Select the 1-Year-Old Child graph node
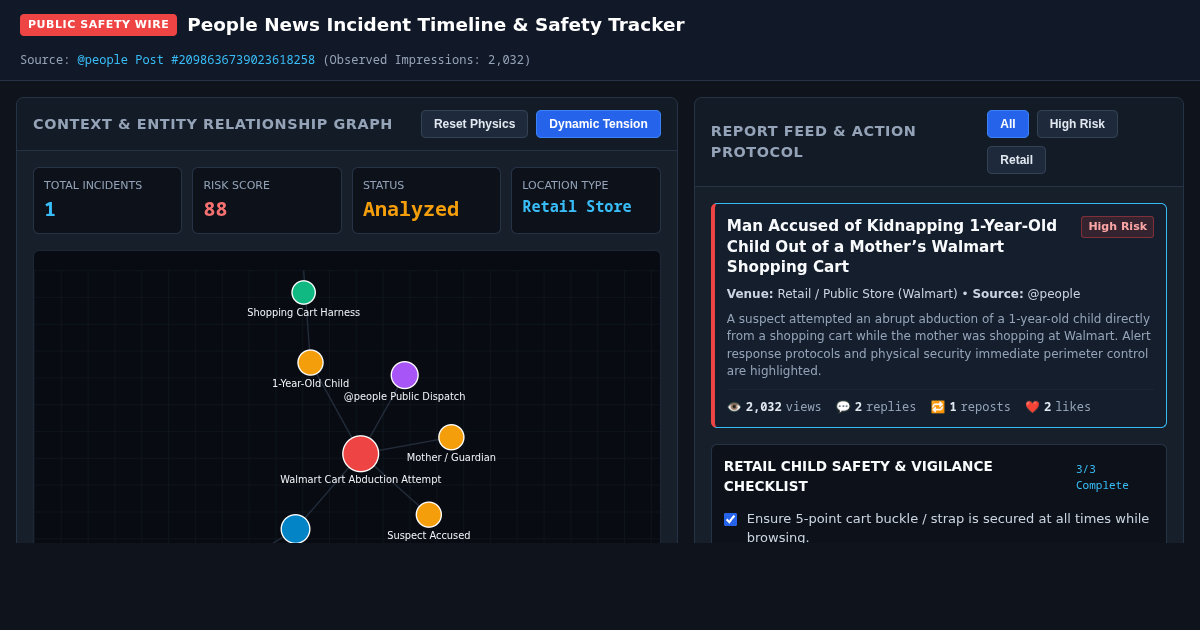 click(x=310, y=363)
